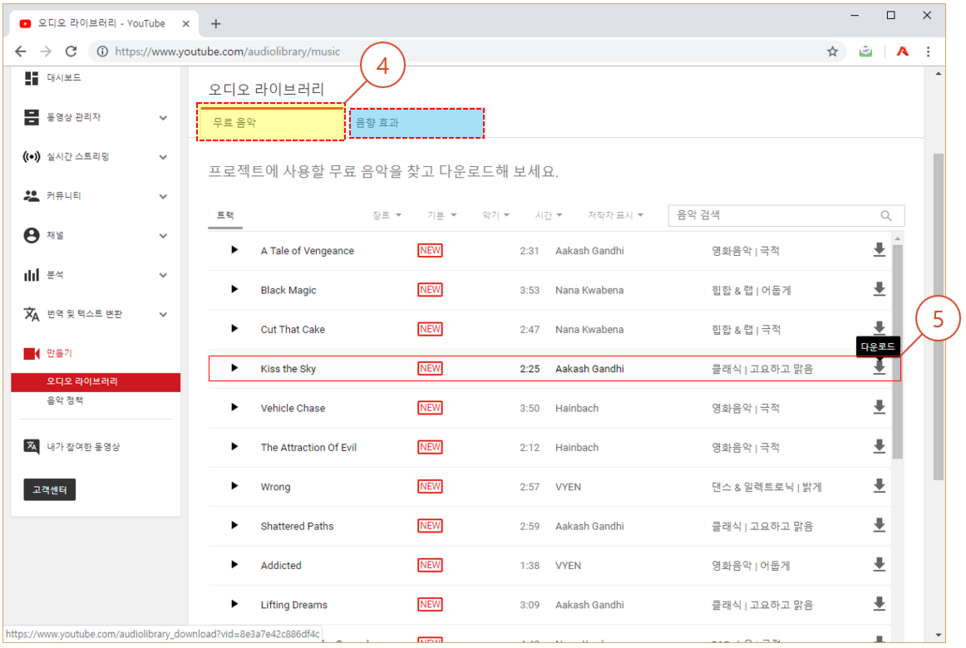Play the track Black Magic
The image size is (966, 648).
coord(234,290)
